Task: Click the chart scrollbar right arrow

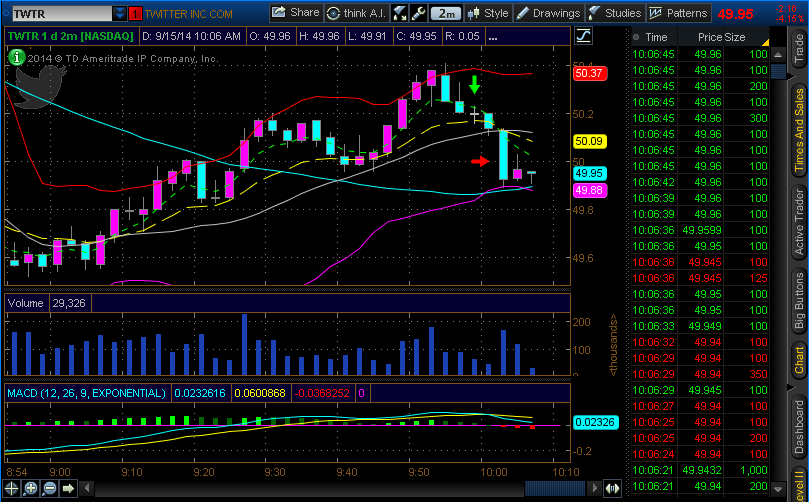Action: (x=594, y=488)
